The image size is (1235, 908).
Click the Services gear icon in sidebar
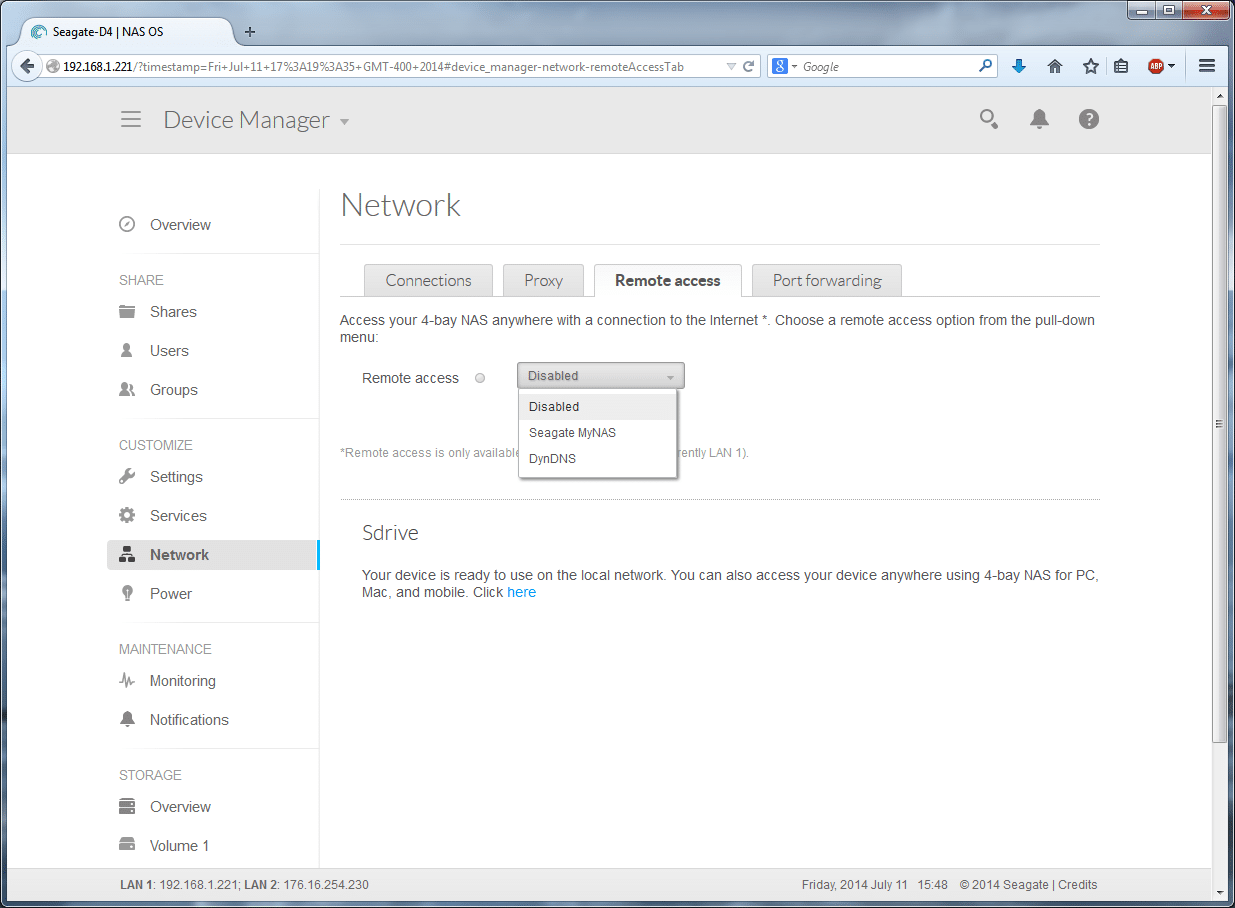pos(127,515)
